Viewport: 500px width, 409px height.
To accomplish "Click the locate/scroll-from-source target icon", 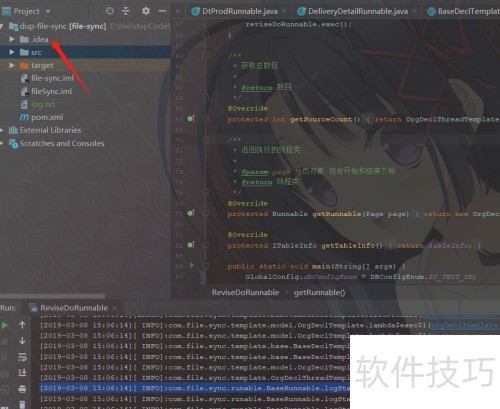I will click(110, 11).
